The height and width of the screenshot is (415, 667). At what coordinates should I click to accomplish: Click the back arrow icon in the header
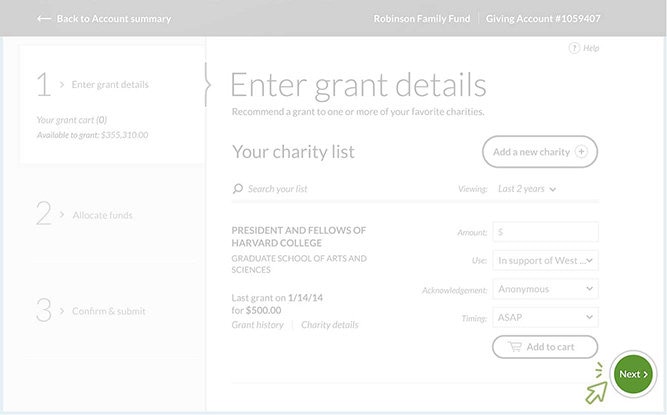(x=44, y=19)
